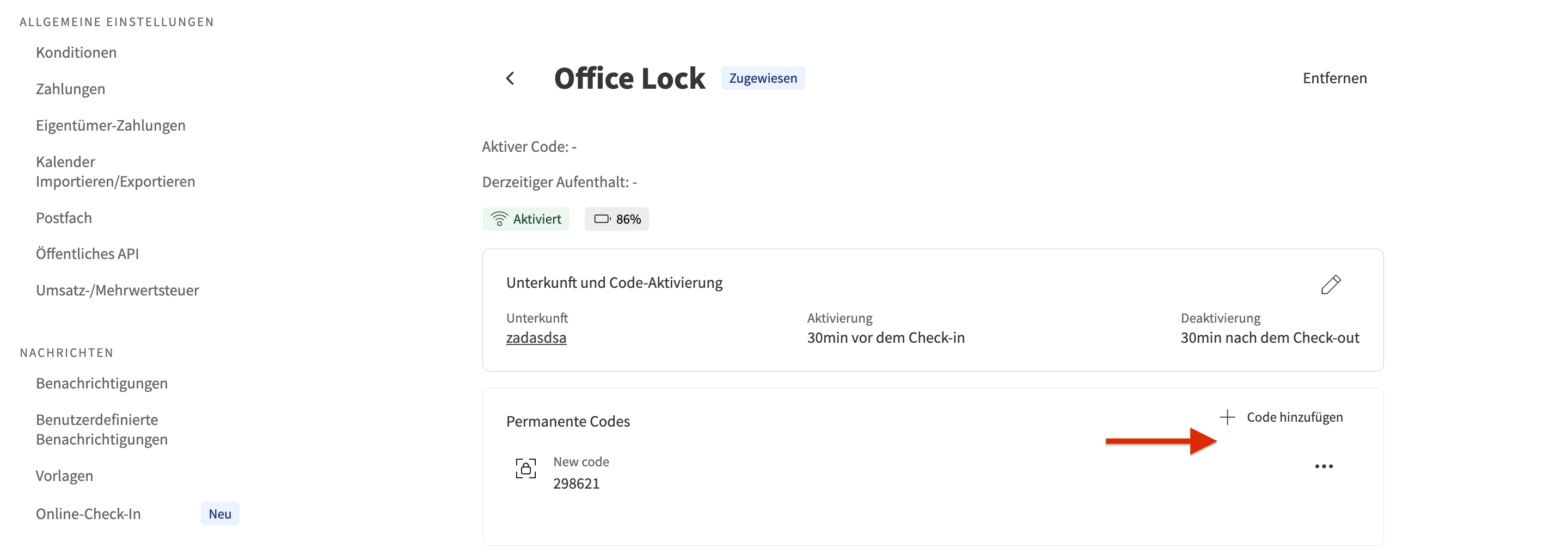Click the back arrow beside Office Lock
The height and width of the screenshot is (555, 1568).
[510, 78]
